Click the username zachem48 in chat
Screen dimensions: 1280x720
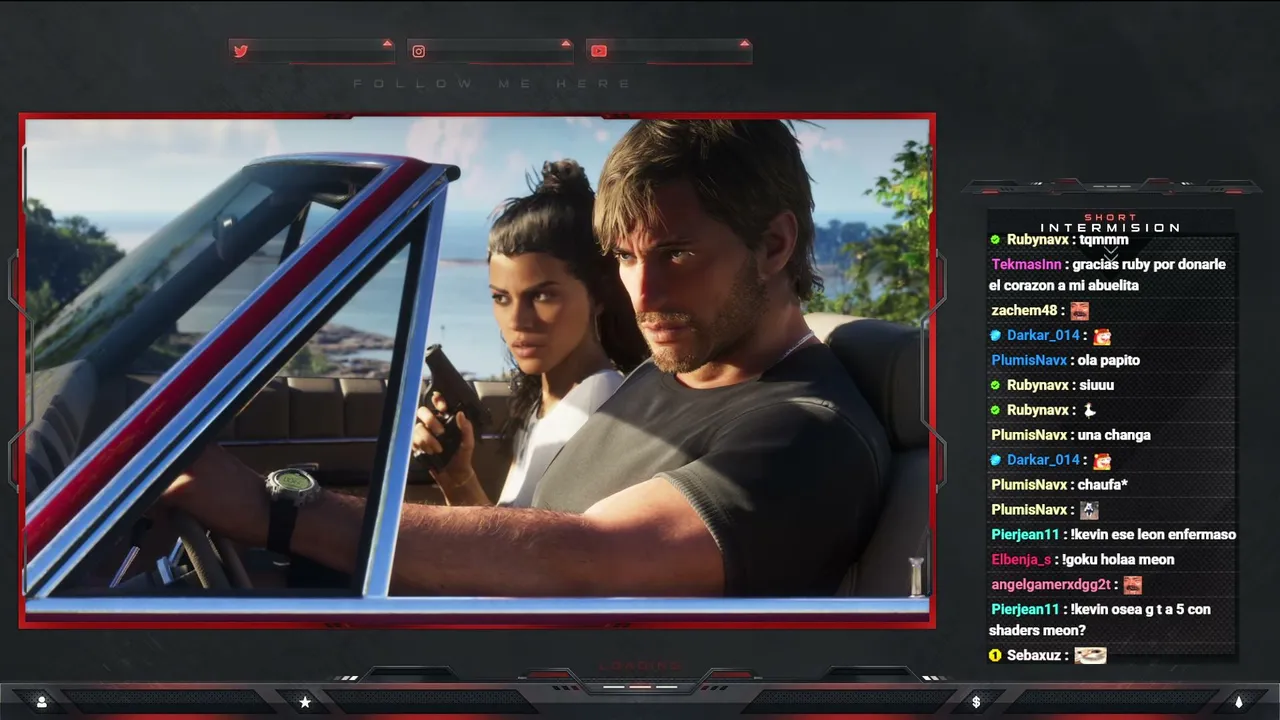coord(1024,310)
